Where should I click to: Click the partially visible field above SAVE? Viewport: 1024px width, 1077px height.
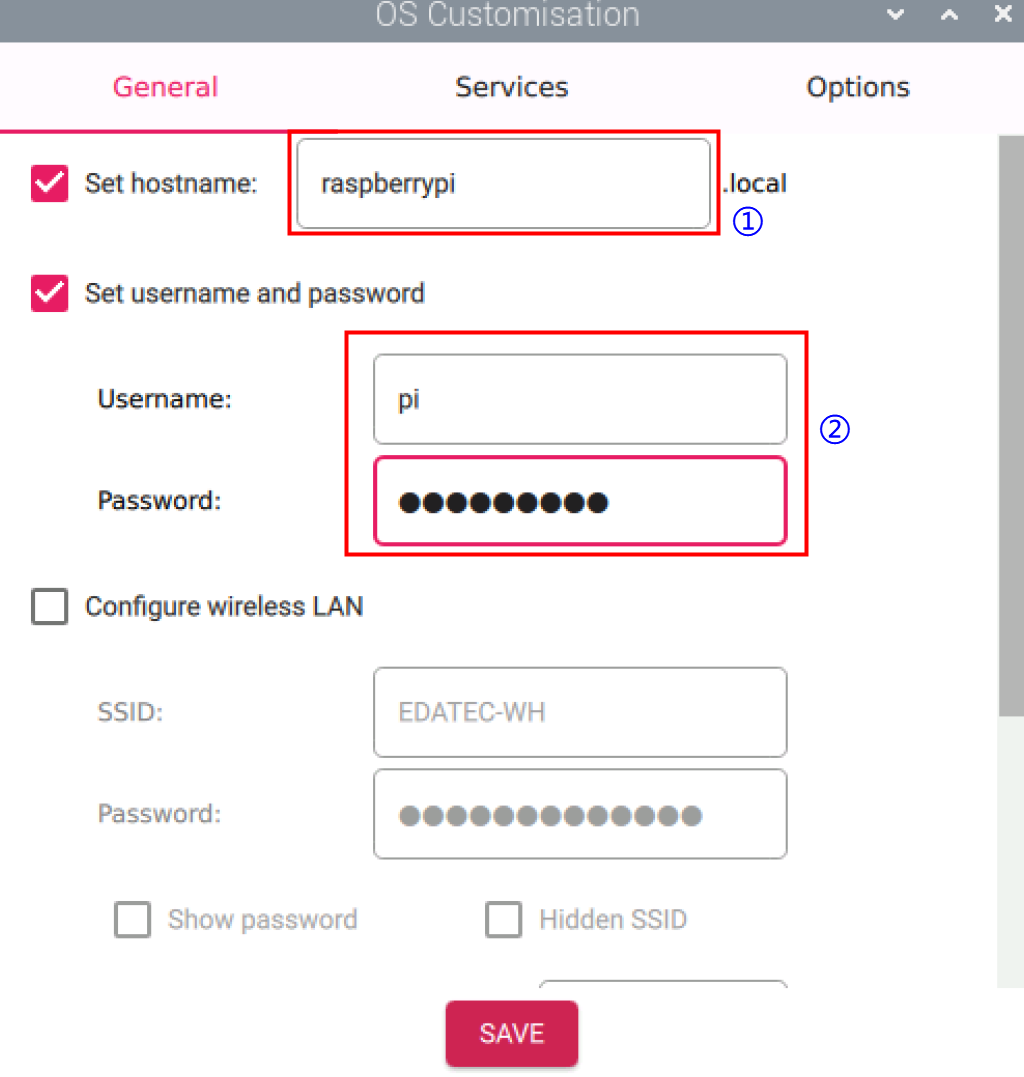663,986
